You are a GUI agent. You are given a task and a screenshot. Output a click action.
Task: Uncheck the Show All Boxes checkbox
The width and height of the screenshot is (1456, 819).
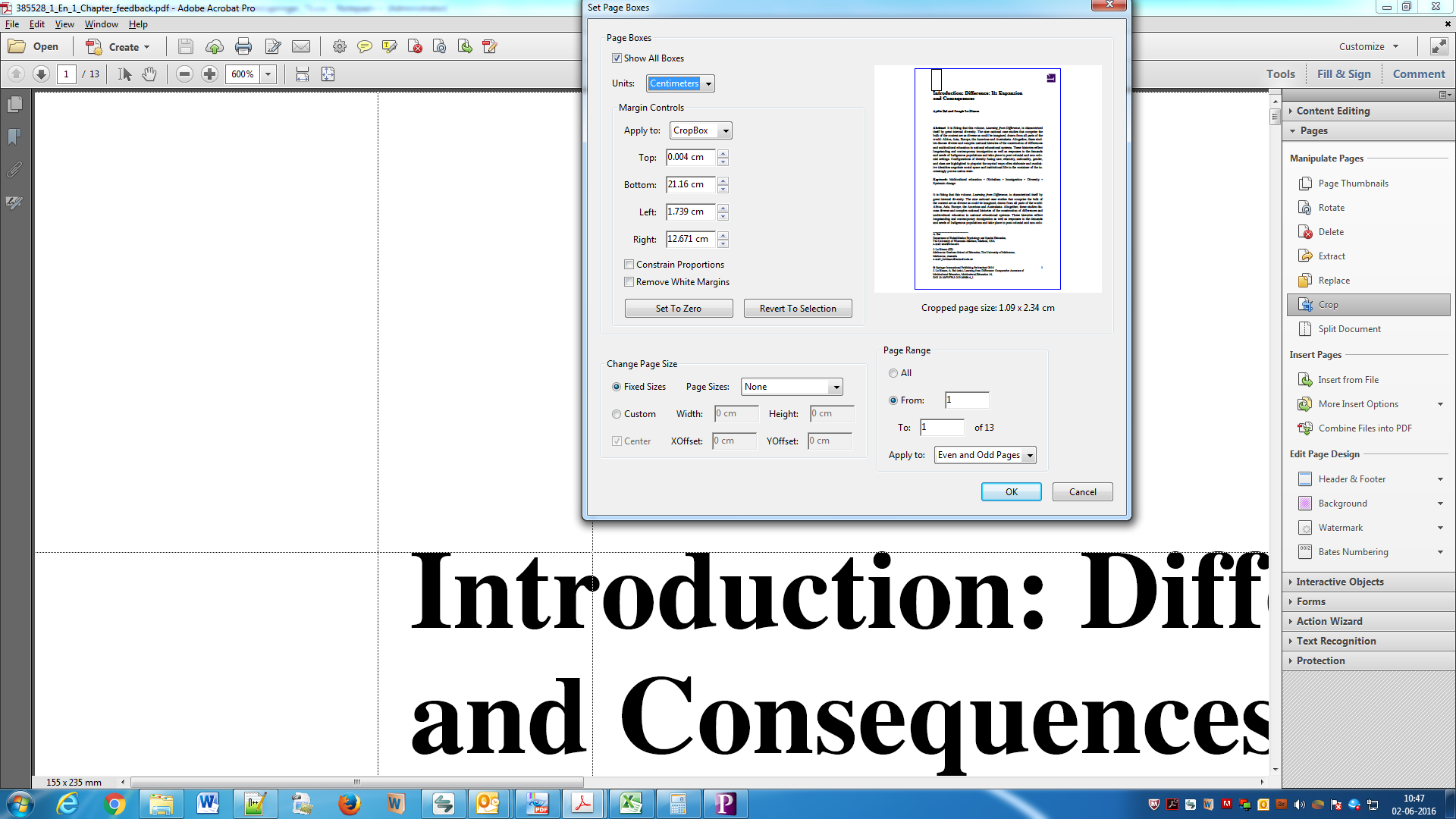[617, 58]
